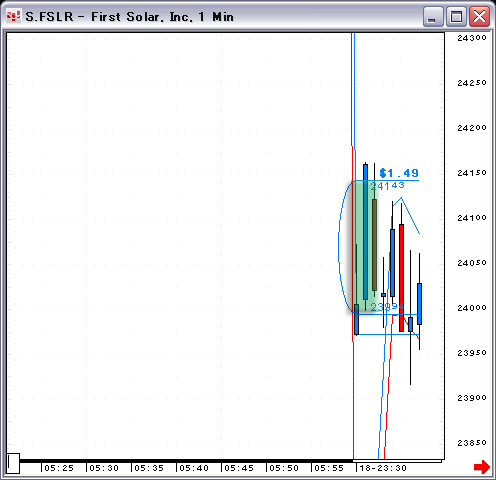The height and width of the screenshot is (480, 496).
Task: Click the 24050 price axis label
Action: point(472,263)
